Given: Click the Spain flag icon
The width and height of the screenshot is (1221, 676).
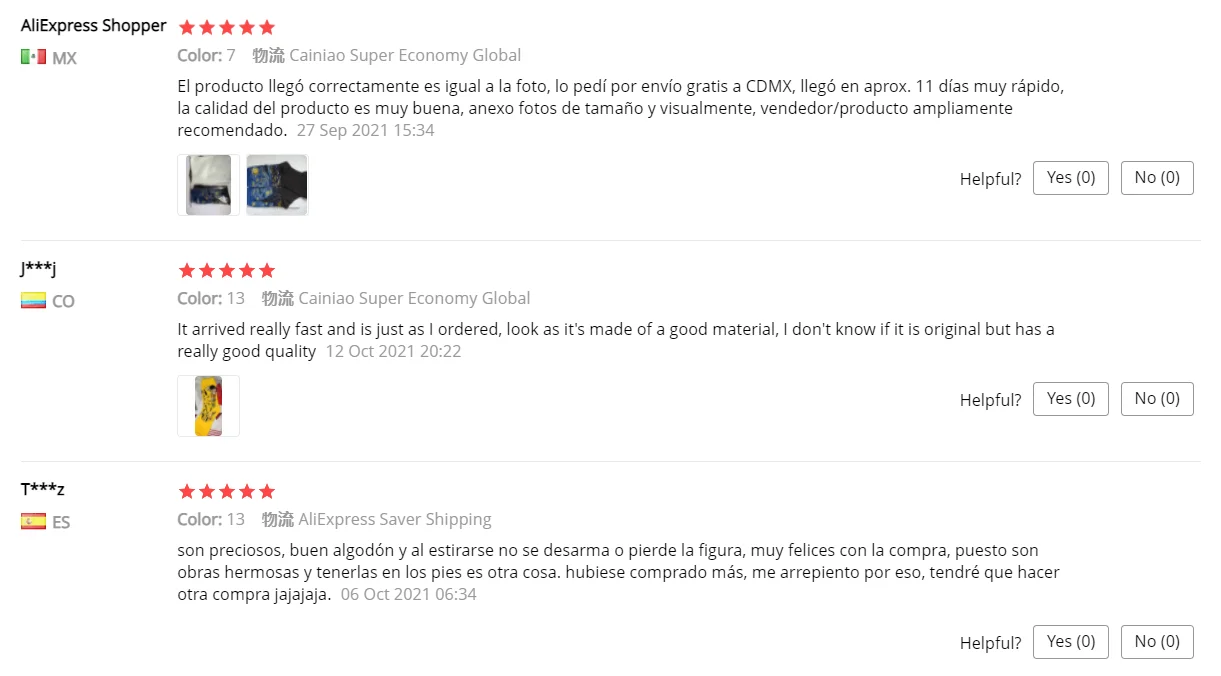Looking at the screenshot, I should [x=33, y=521].
